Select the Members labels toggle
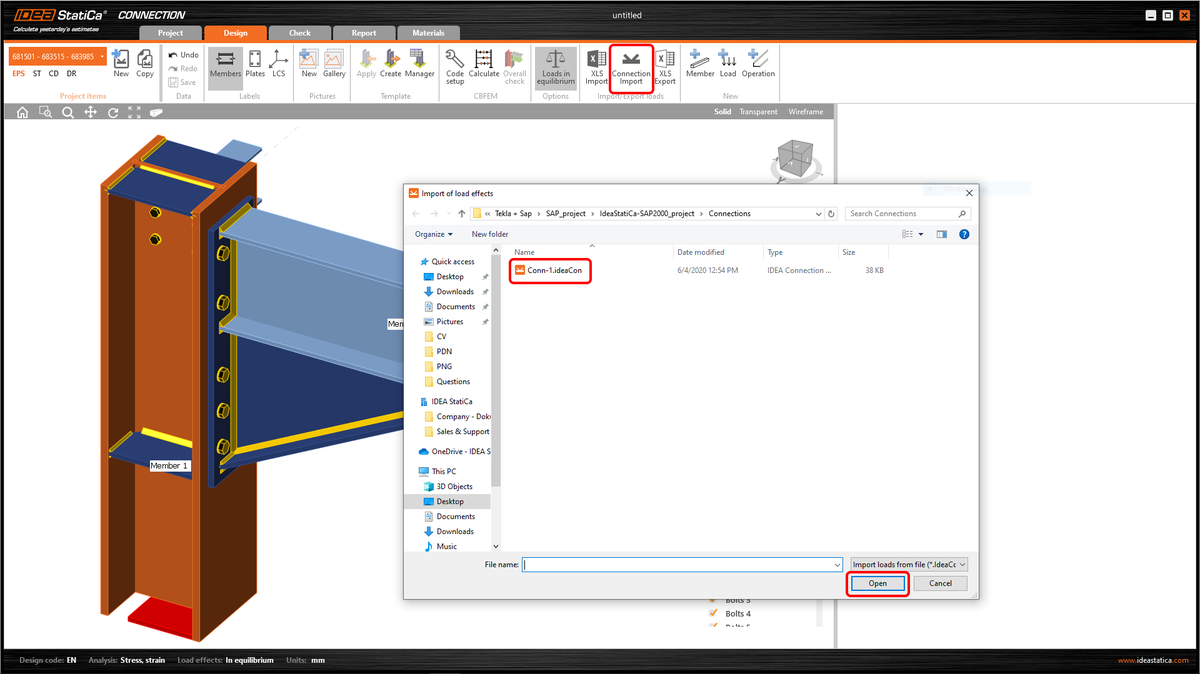 click(225, 65)
